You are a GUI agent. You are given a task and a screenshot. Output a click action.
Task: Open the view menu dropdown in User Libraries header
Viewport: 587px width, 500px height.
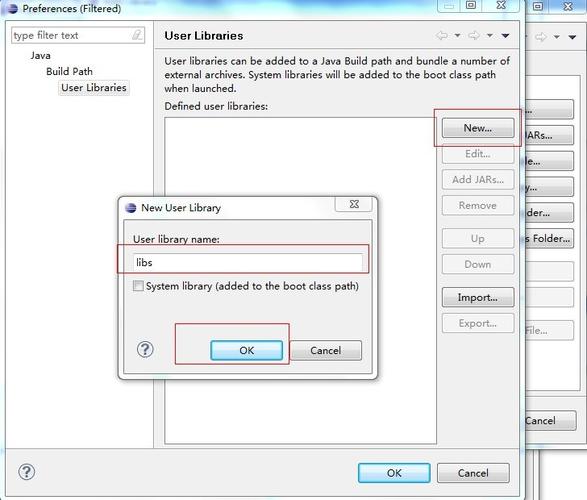pos(505,36)
